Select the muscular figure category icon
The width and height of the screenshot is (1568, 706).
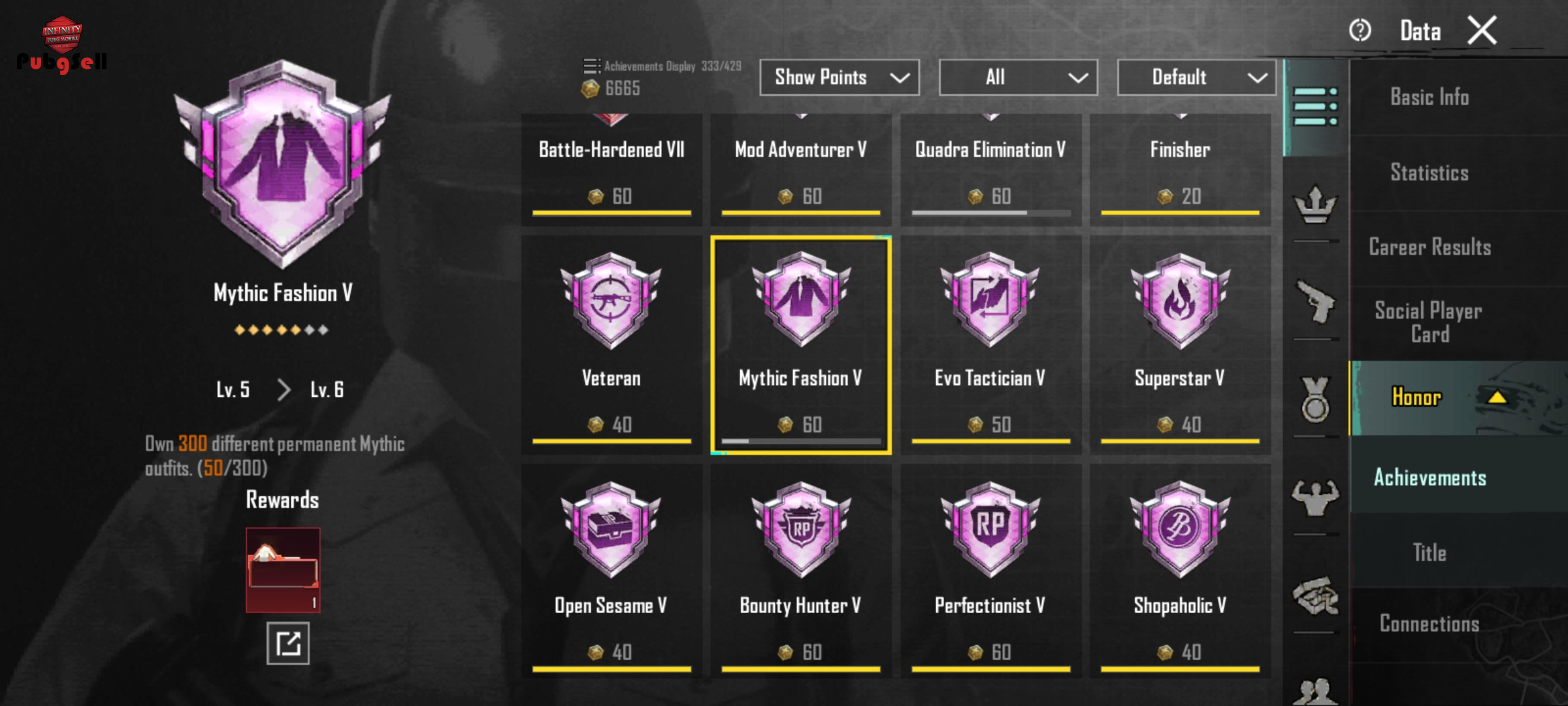coord(1315,497)
